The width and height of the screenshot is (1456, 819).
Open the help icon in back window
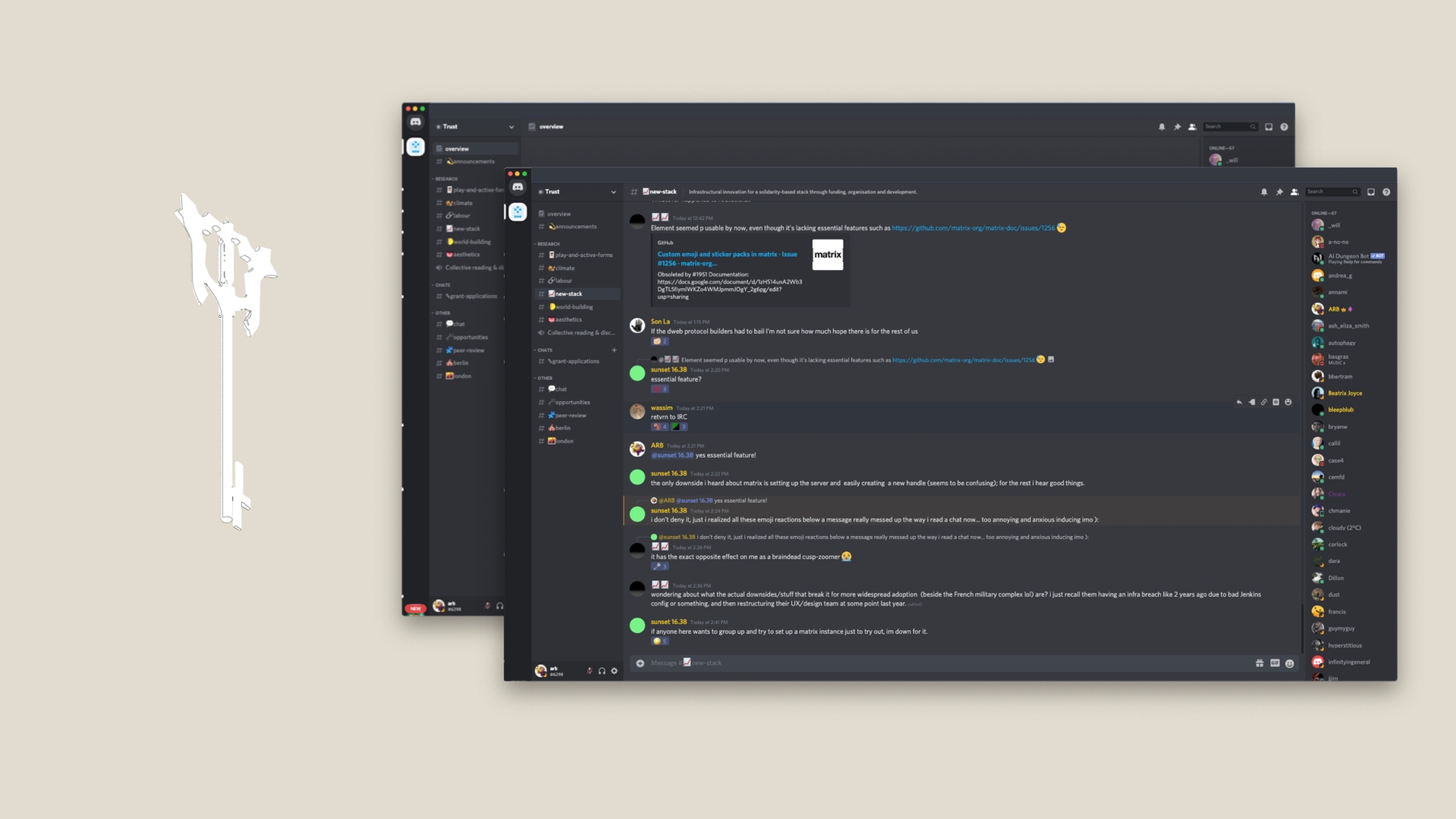coord(1285,127)
